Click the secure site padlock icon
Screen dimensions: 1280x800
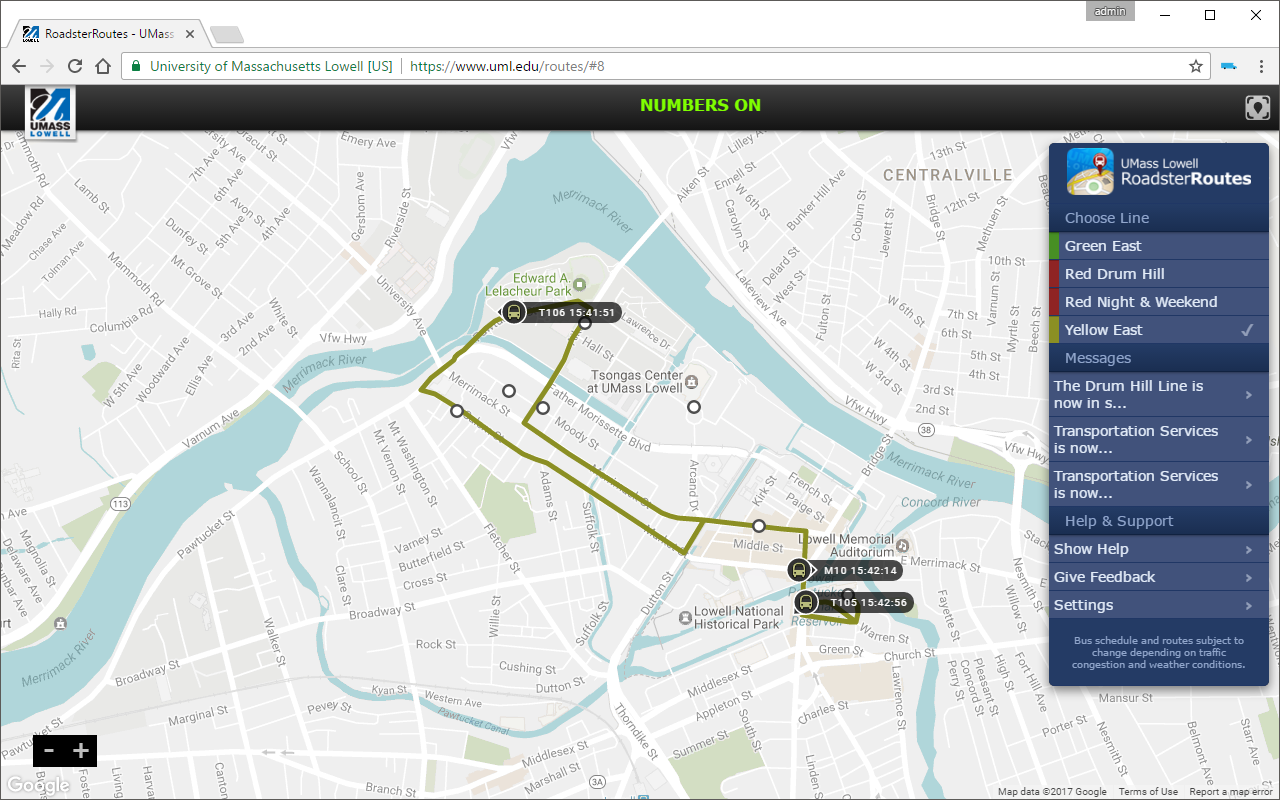tap(137, 66)
